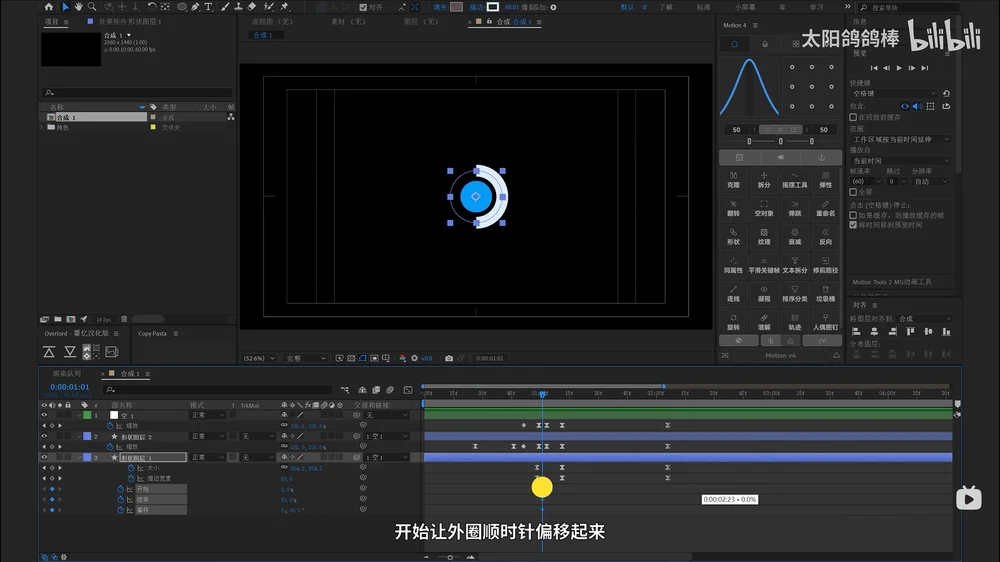Open the 默认 workspace tab
Screen dimensions: 1000x562
(628, 7)
